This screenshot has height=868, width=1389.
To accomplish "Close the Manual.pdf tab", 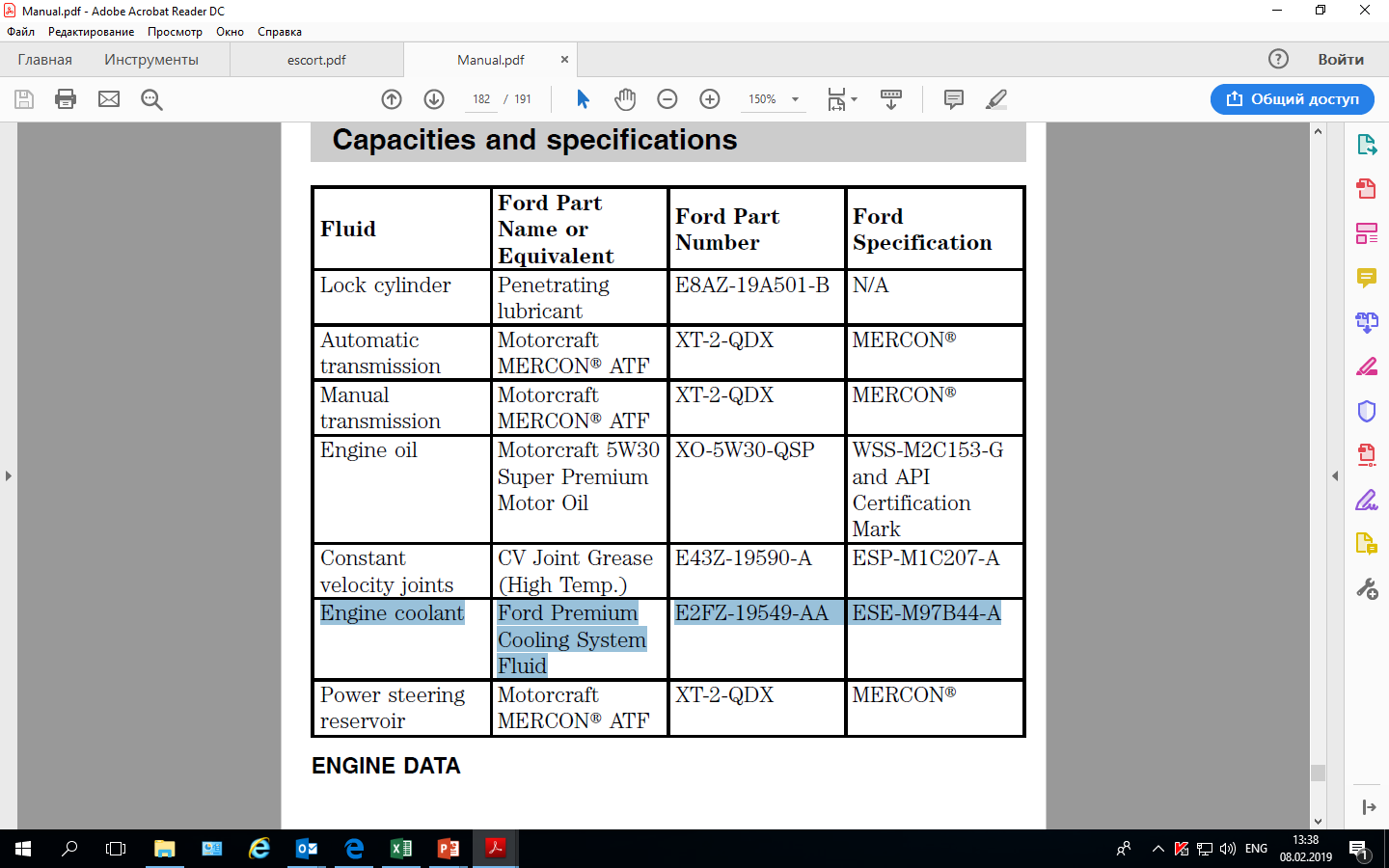I will click(x=565, y=60).
